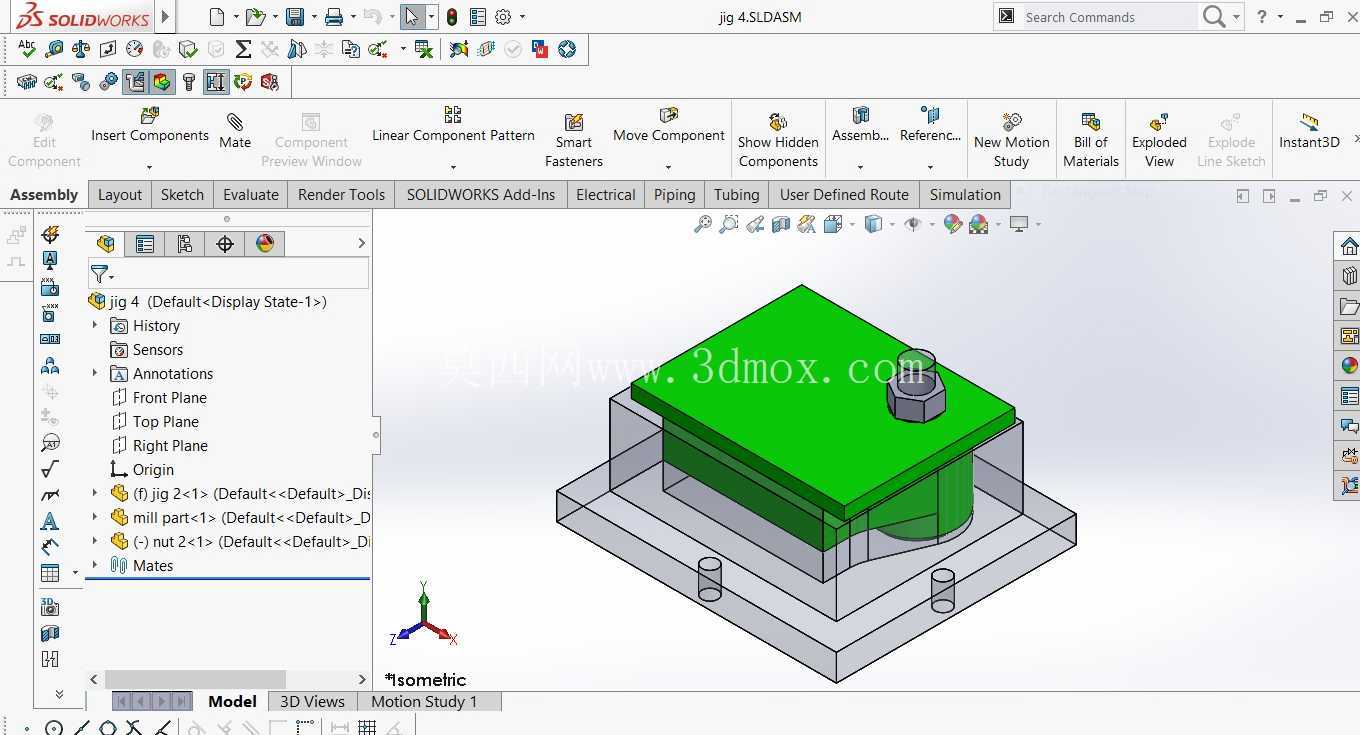Start a New Motion Study
The image size is (1360, 735).
click(1012, 139)
